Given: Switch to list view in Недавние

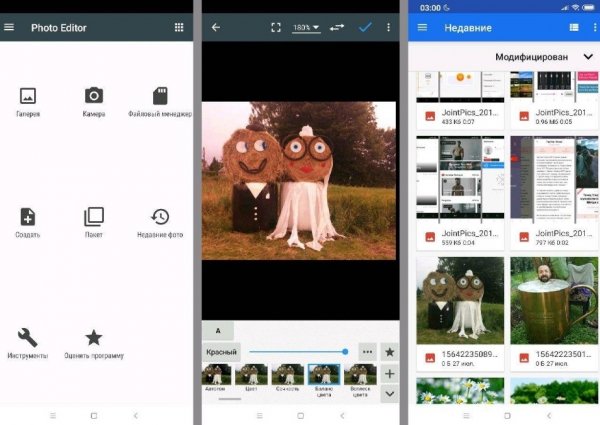Looking at the screenshot, I should click(574, 28).
